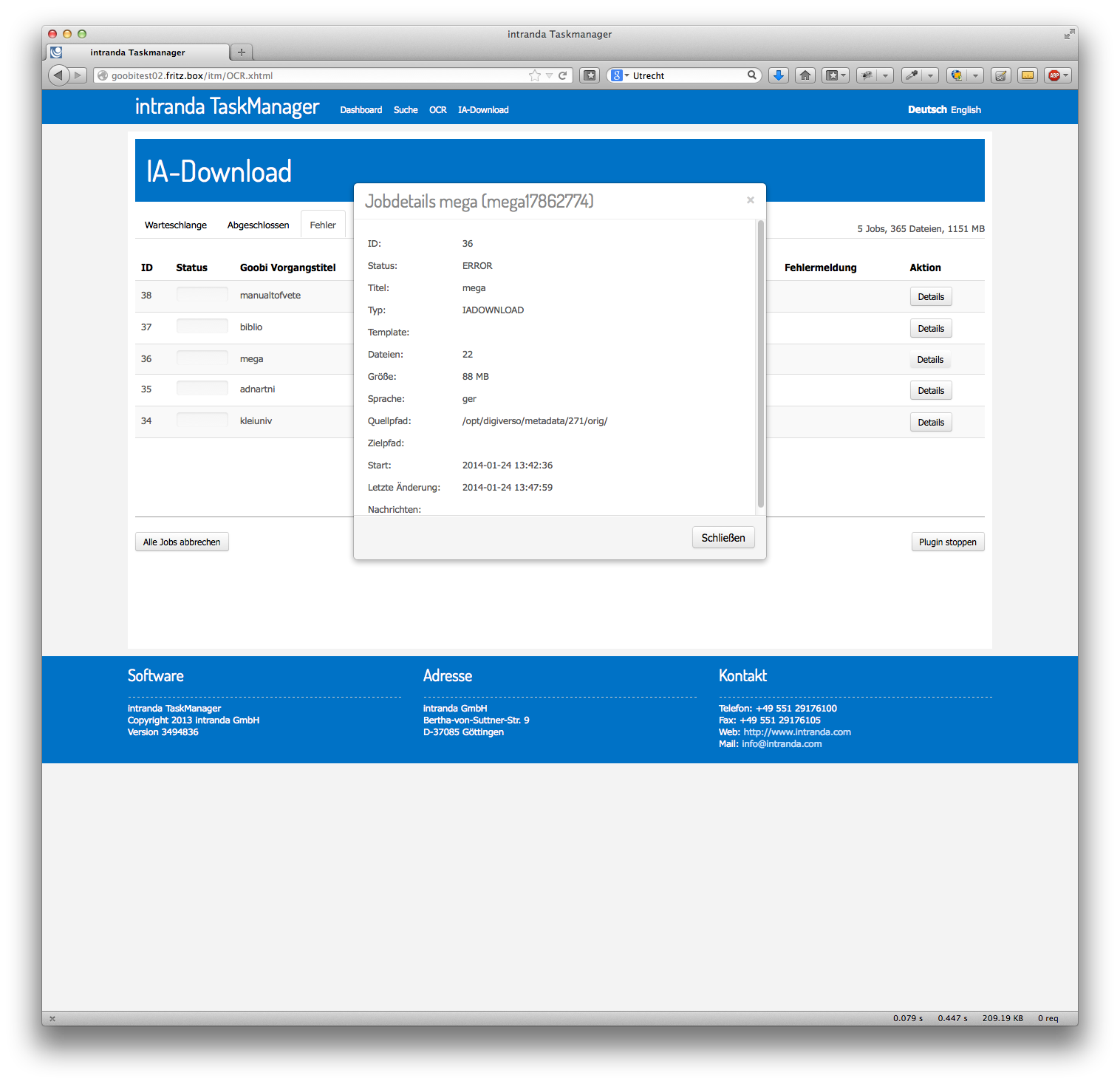Select the intranda Taskmanager browser tab
This screenshot has height=1084, width=1120.
138,52
